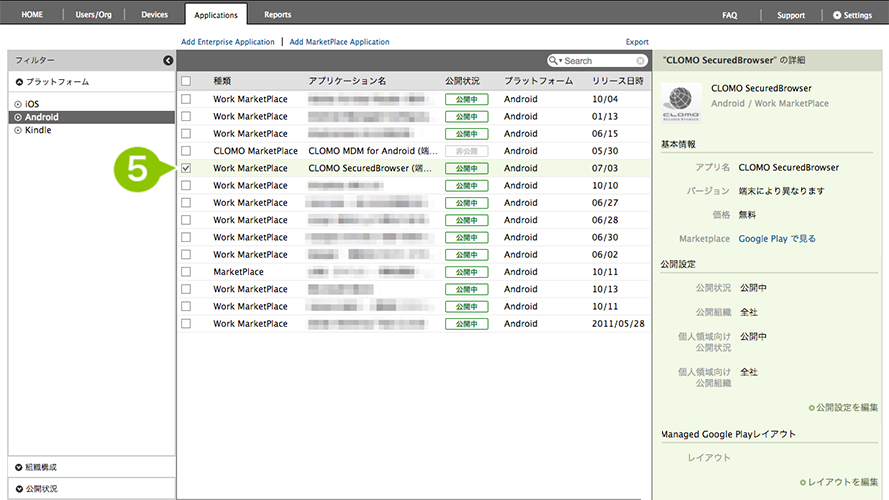
Task: Click the Settings gear icon
Action: (837, 15)
